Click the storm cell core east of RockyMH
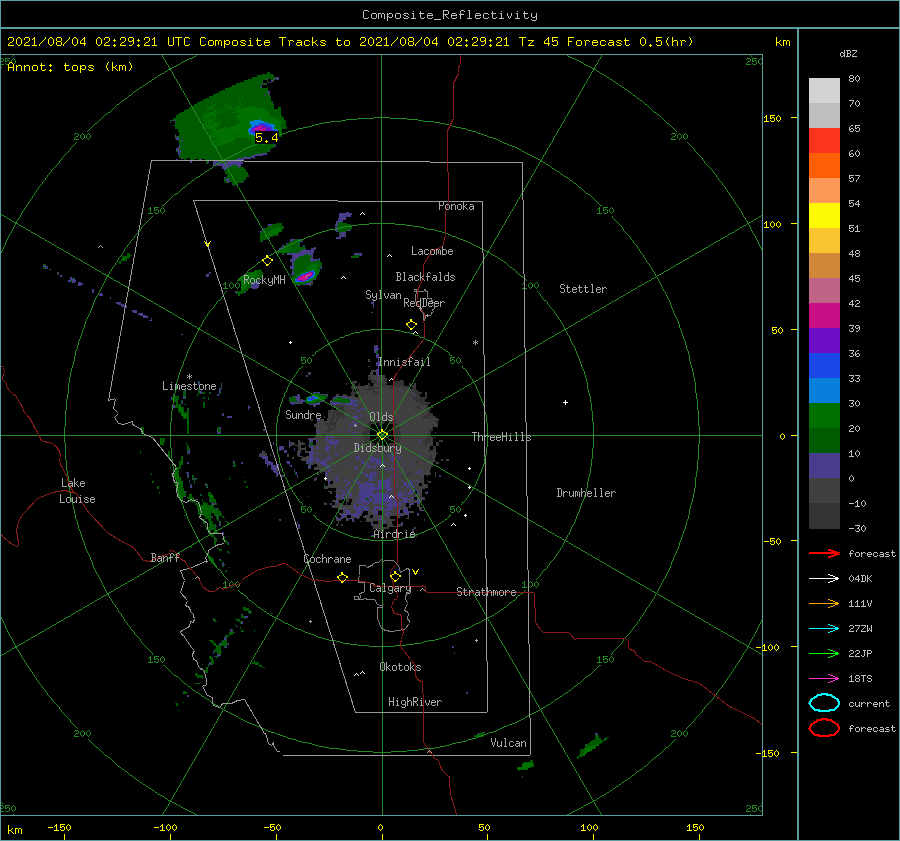Image resolution: width=900 pixels, height=841 pixels. tap(305, 277)
